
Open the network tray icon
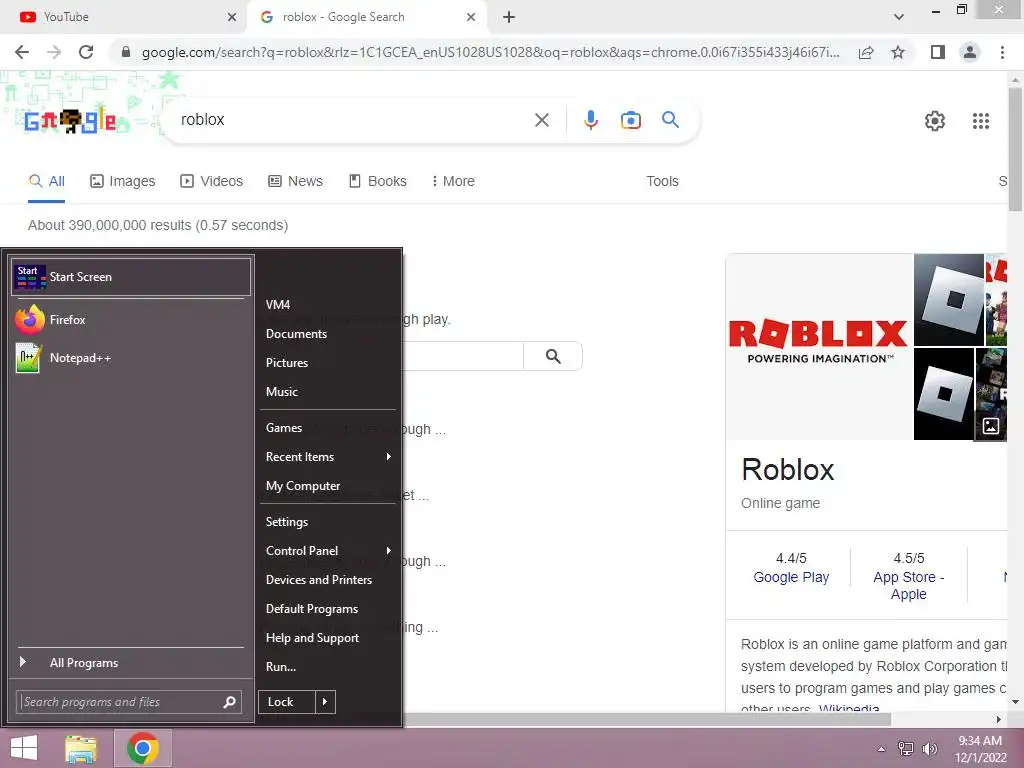(x=906, y=749)
